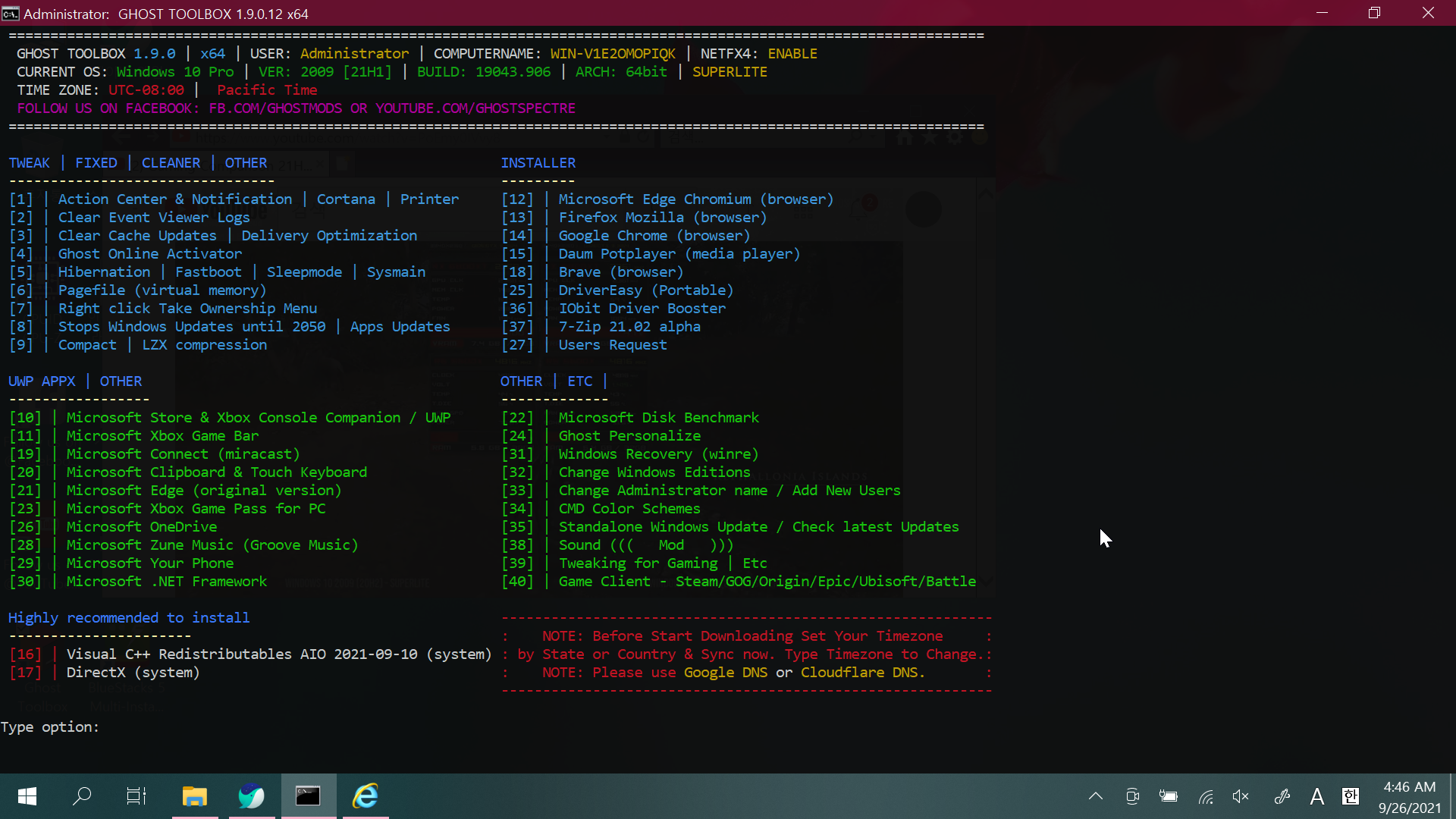This screenshot has height=819, width=1456.
Task: Open the Windows Start menu
Action: point(27,796)
